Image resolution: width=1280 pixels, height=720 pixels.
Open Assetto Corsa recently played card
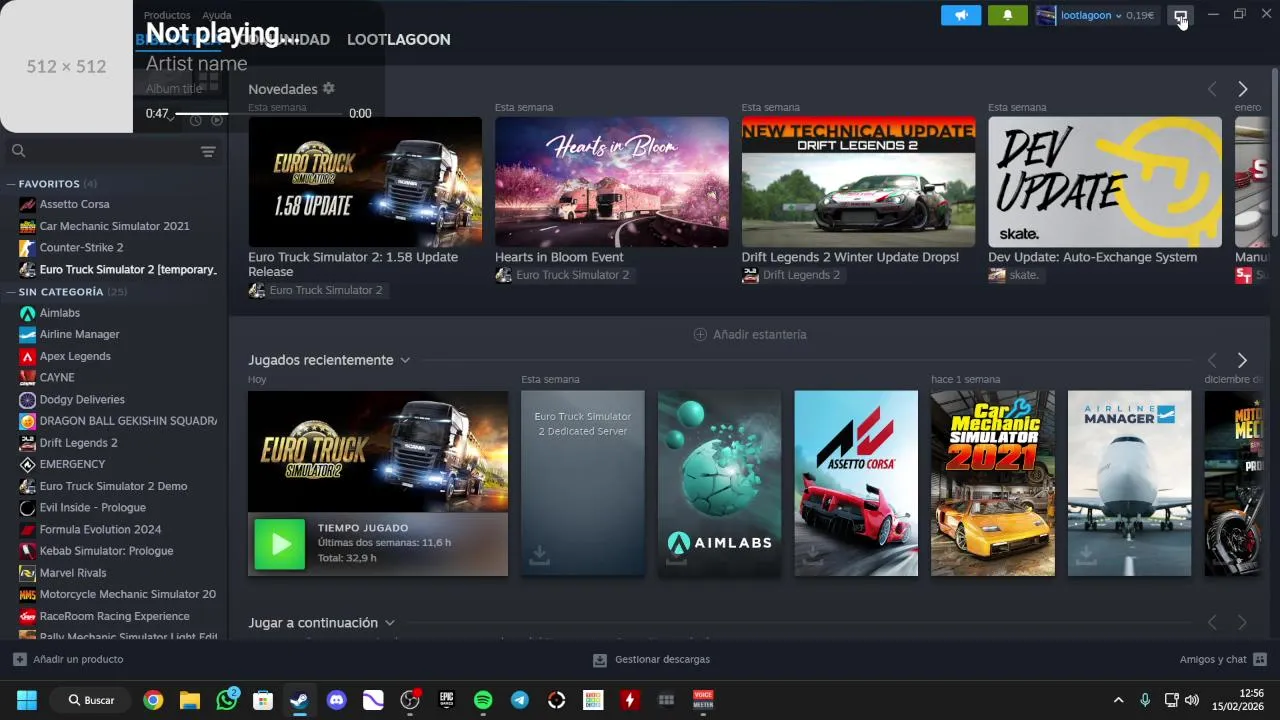click(x=856, y=483)
